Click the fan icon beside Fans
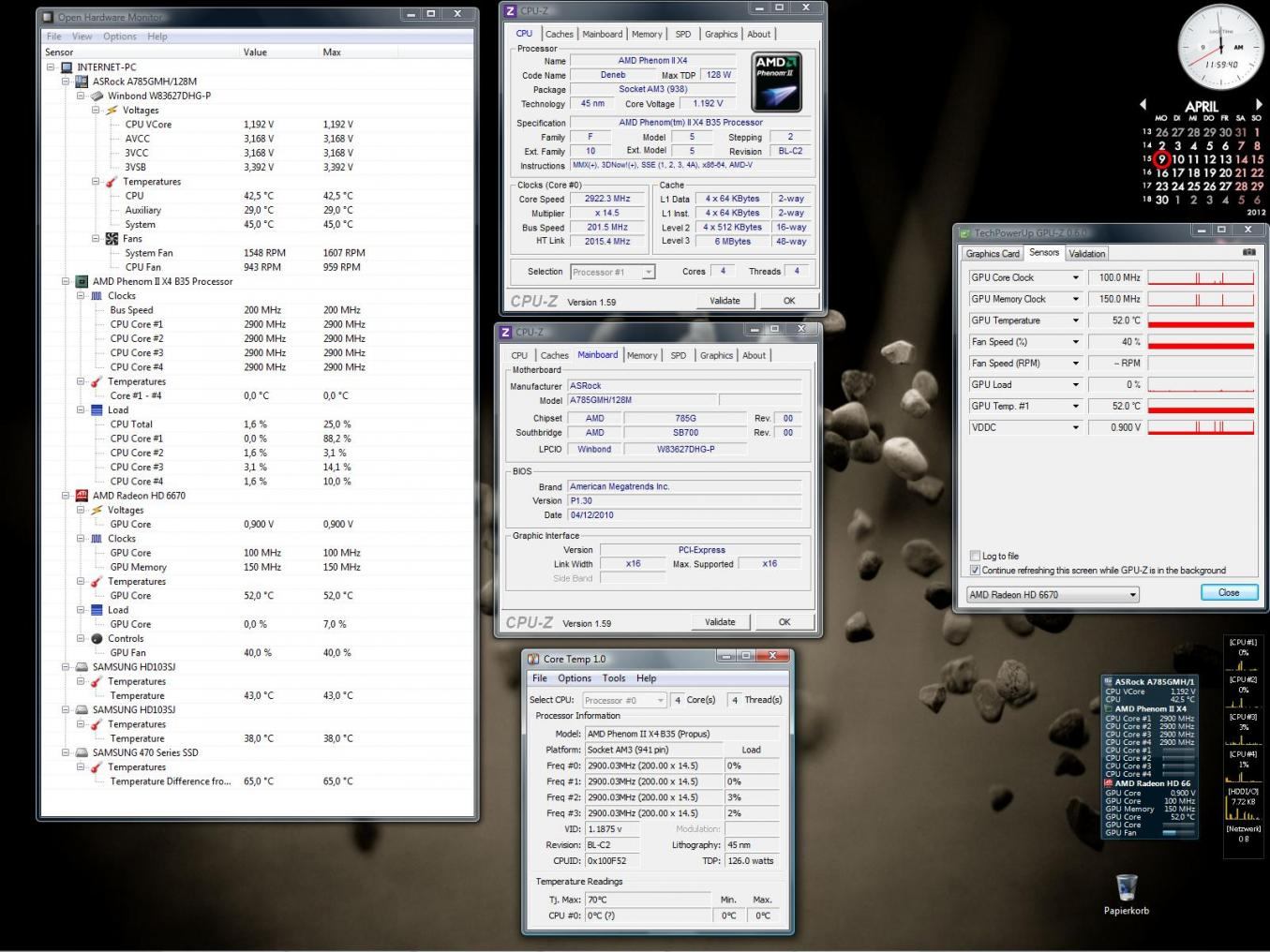1270x952 pixels. [x=112, y=239]
